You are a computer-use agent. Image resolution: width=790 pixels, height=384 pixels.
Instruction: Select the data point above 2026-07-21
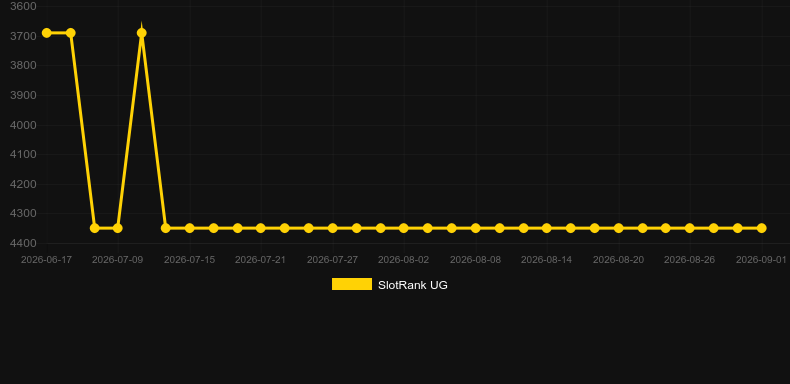[x=260, y=228]
